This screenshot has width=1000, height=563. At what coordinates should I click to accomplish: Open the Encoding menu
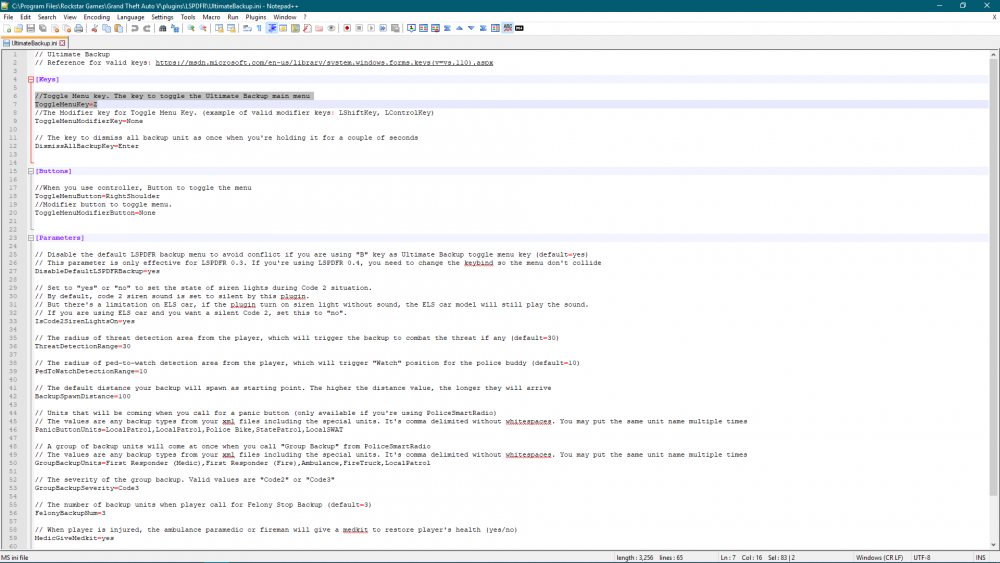(97, 17)
